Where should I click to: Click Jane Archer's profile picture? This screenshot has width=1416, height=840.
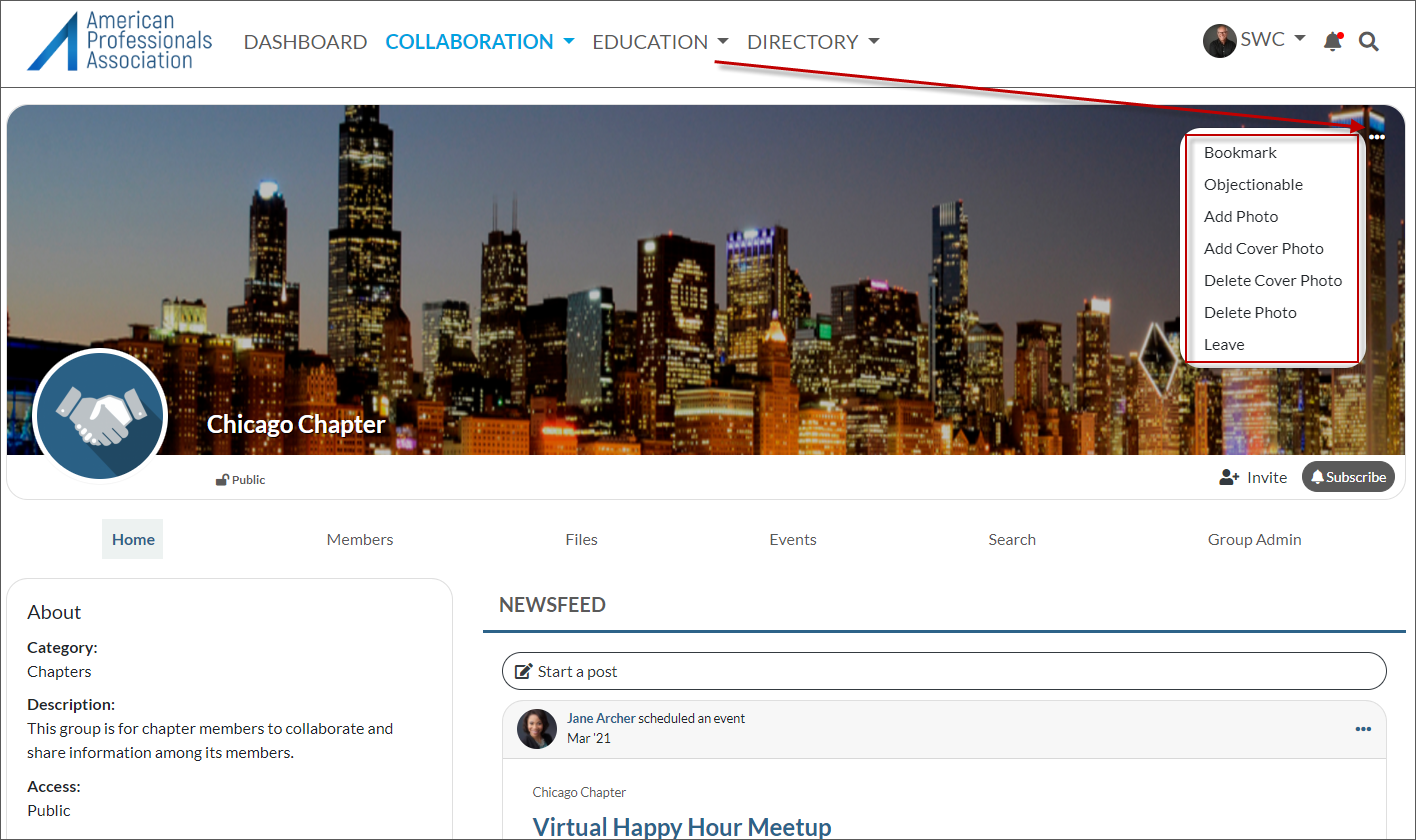pos(537,729)
